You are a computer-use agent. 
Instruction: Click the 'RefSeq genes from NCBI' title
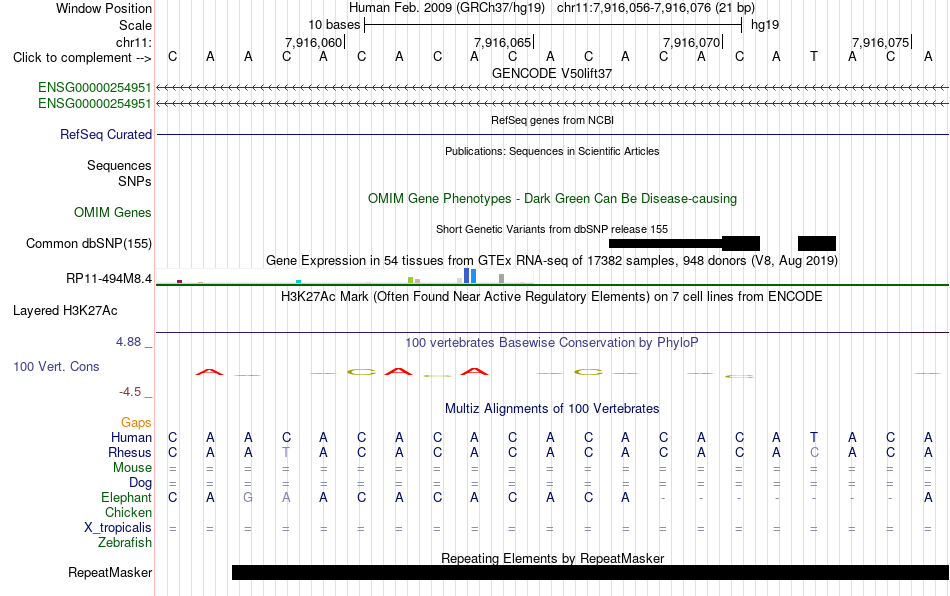coord(553,120)
